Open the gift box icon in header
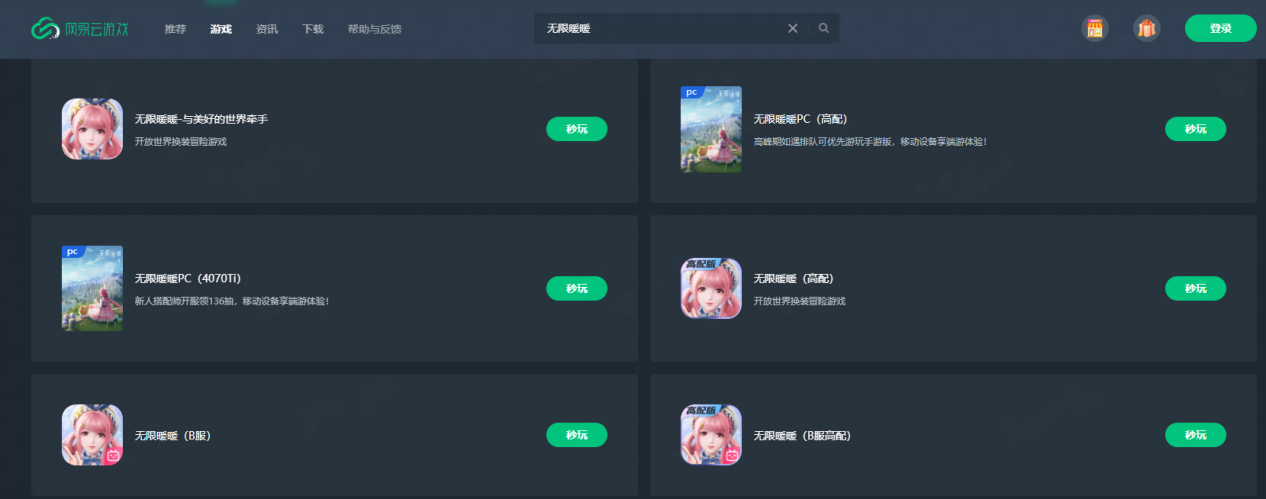This screenshot has height=499, width=1266. (1147, 28)
